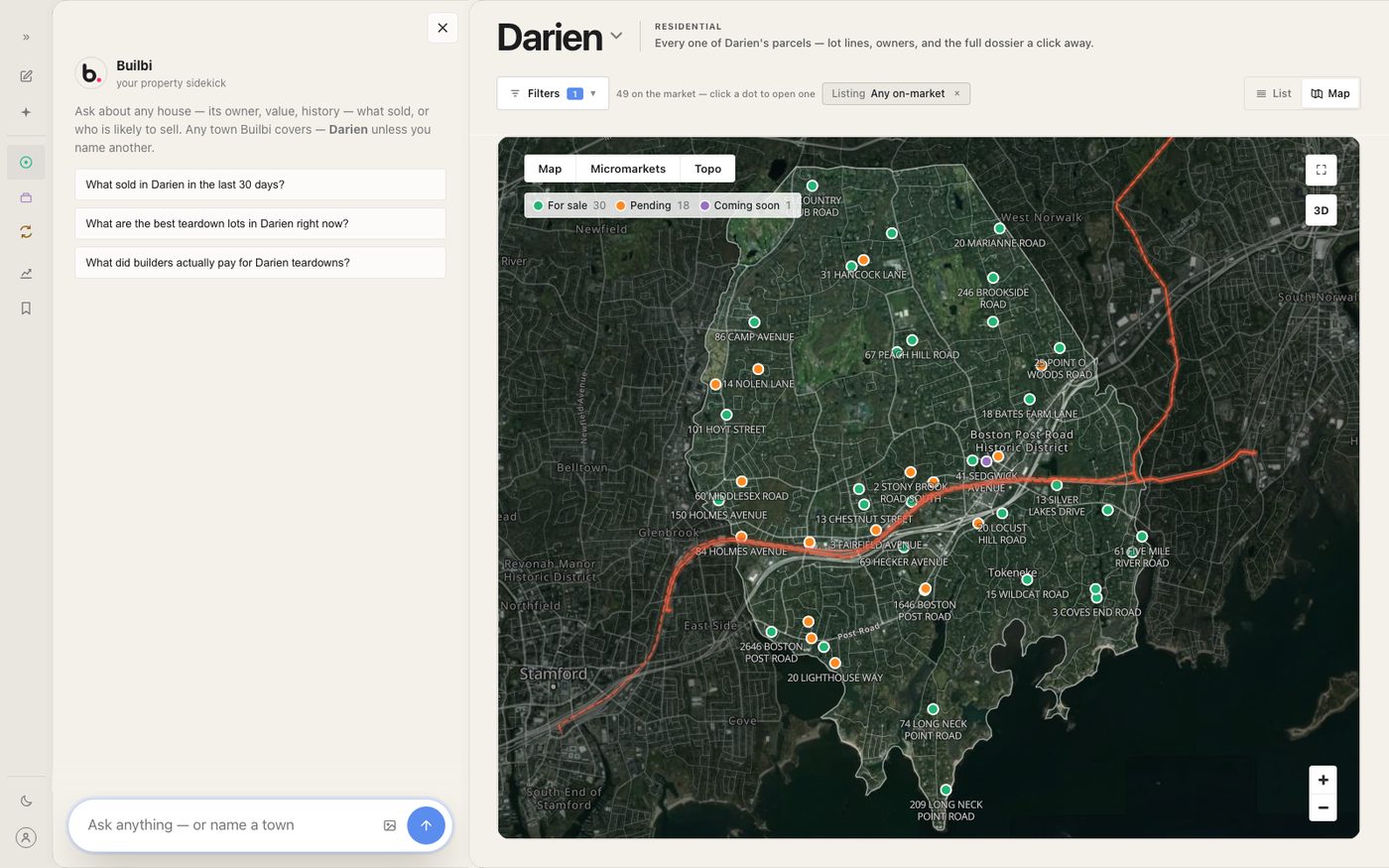The width and height of the screenshot is (1389, 868).
Task: Select the green target map icon
Action: [x=26, y=162]
